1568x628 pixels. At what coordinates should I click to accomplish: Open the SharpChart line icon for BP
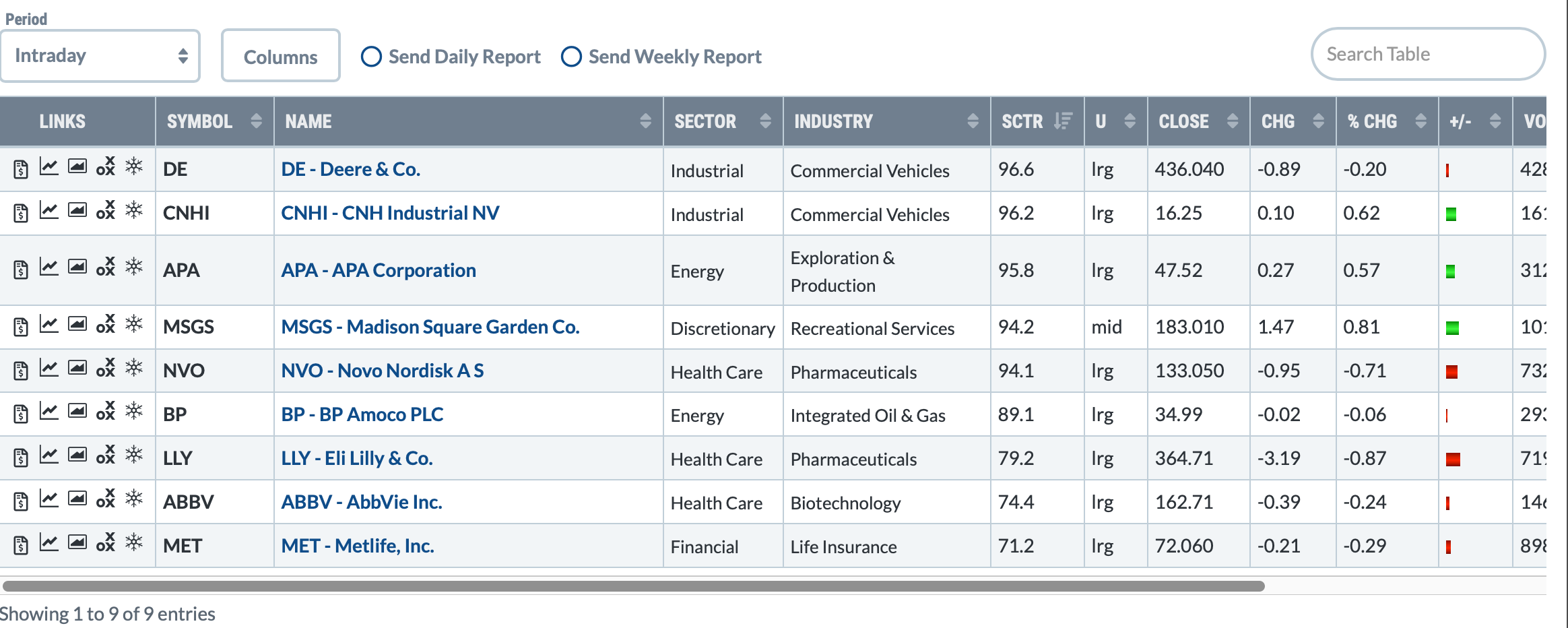(x=48, y=412)
